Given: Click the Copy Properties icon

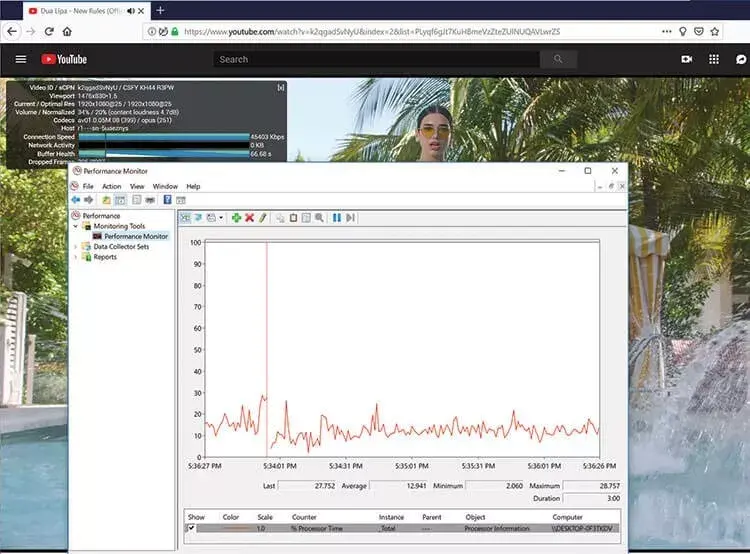Looking at the screenshot, I should (280, 218).
